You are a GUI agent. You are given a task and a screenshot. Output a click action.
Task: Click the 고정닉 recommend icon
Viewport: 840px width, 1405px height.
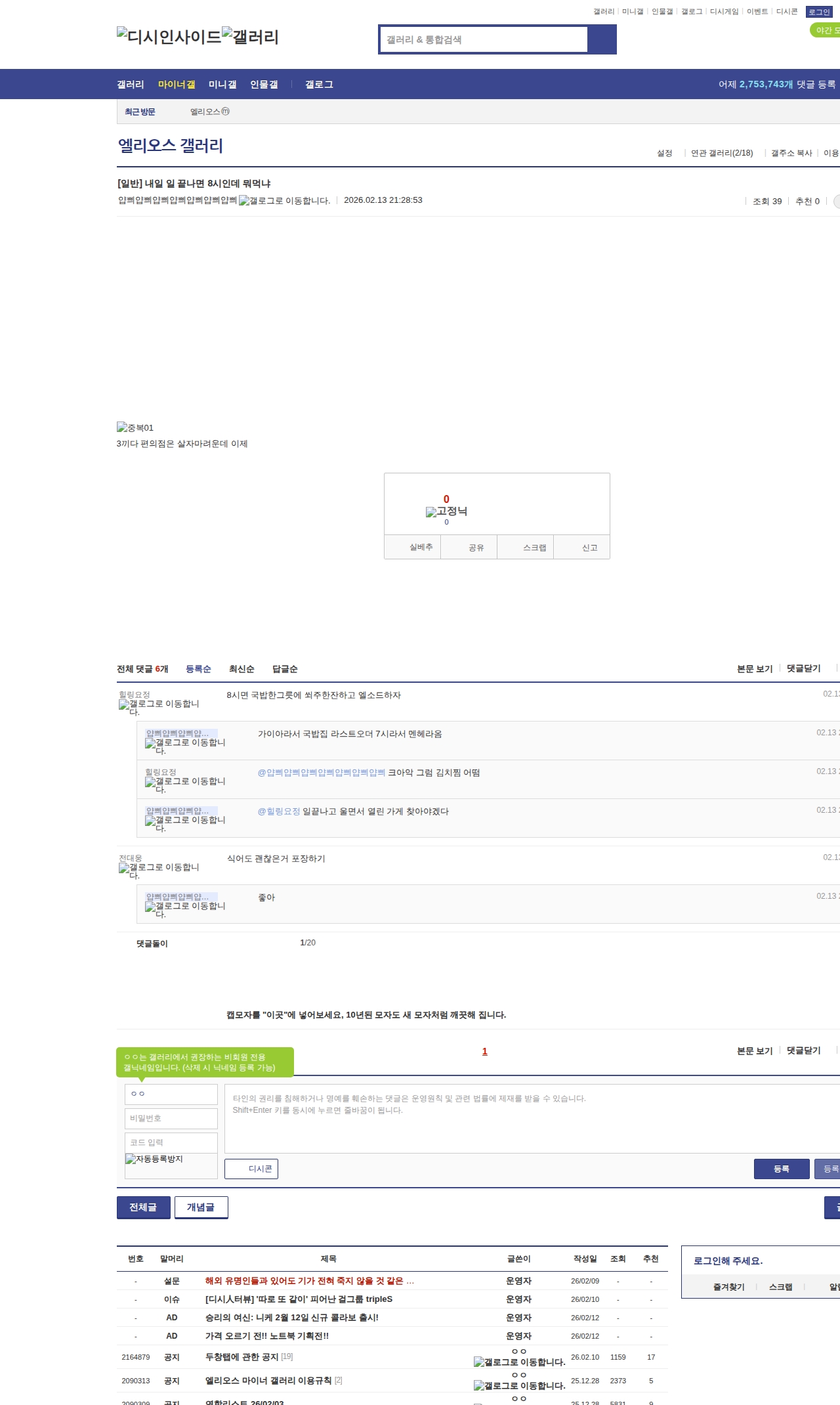[x=446, y=511]
